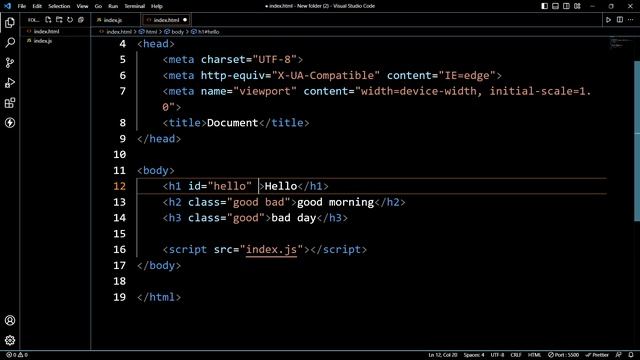Open the Selection menu
The height and width of the screenshot is (360, 640).
point(59,6)
